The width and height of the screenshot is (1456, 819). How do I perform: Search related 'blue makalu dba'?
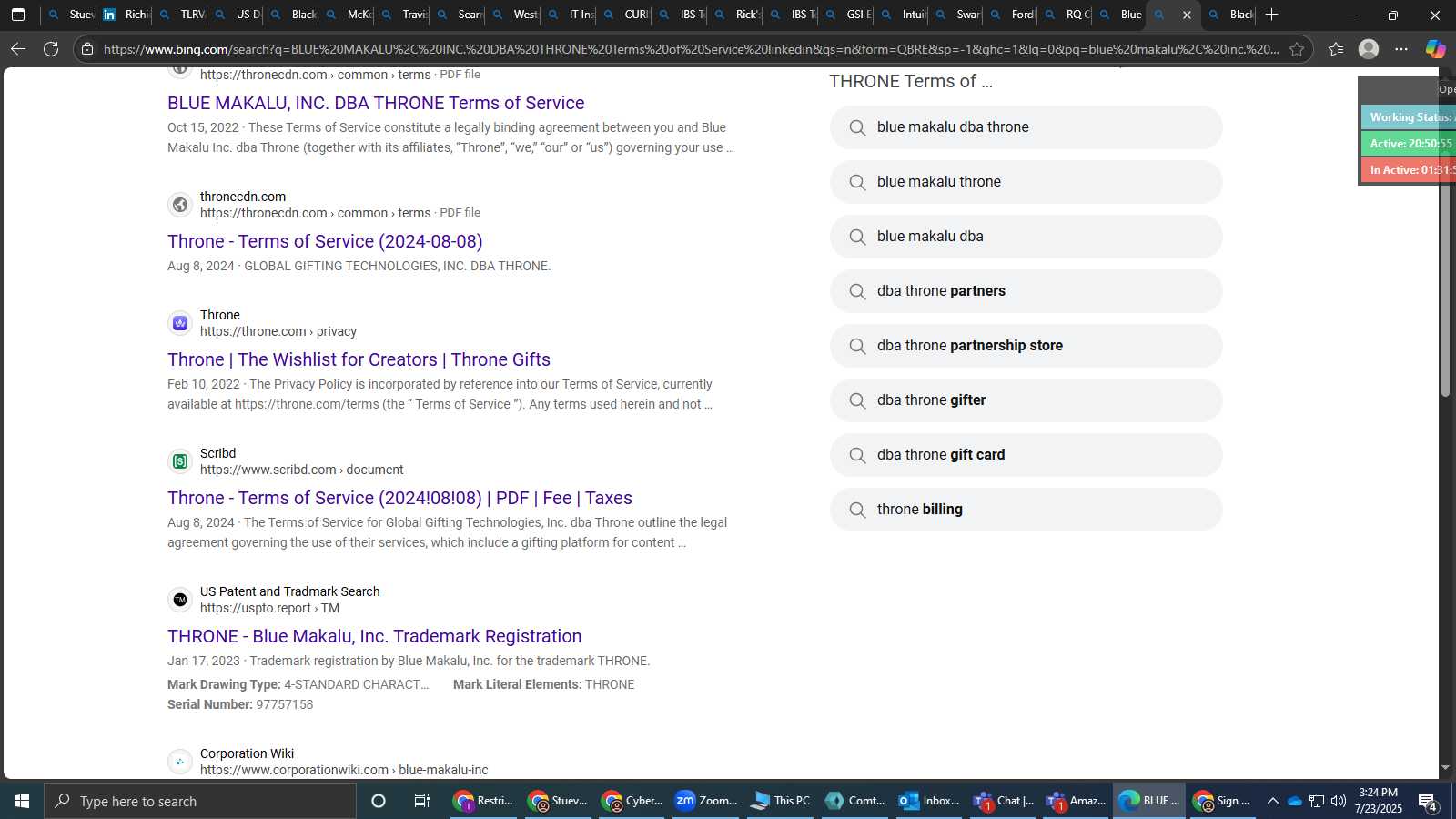[x=1026, y=237]
